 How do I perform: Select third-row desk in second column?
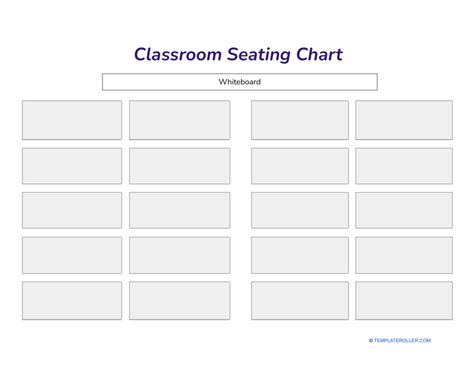click(x=180, y=210)
